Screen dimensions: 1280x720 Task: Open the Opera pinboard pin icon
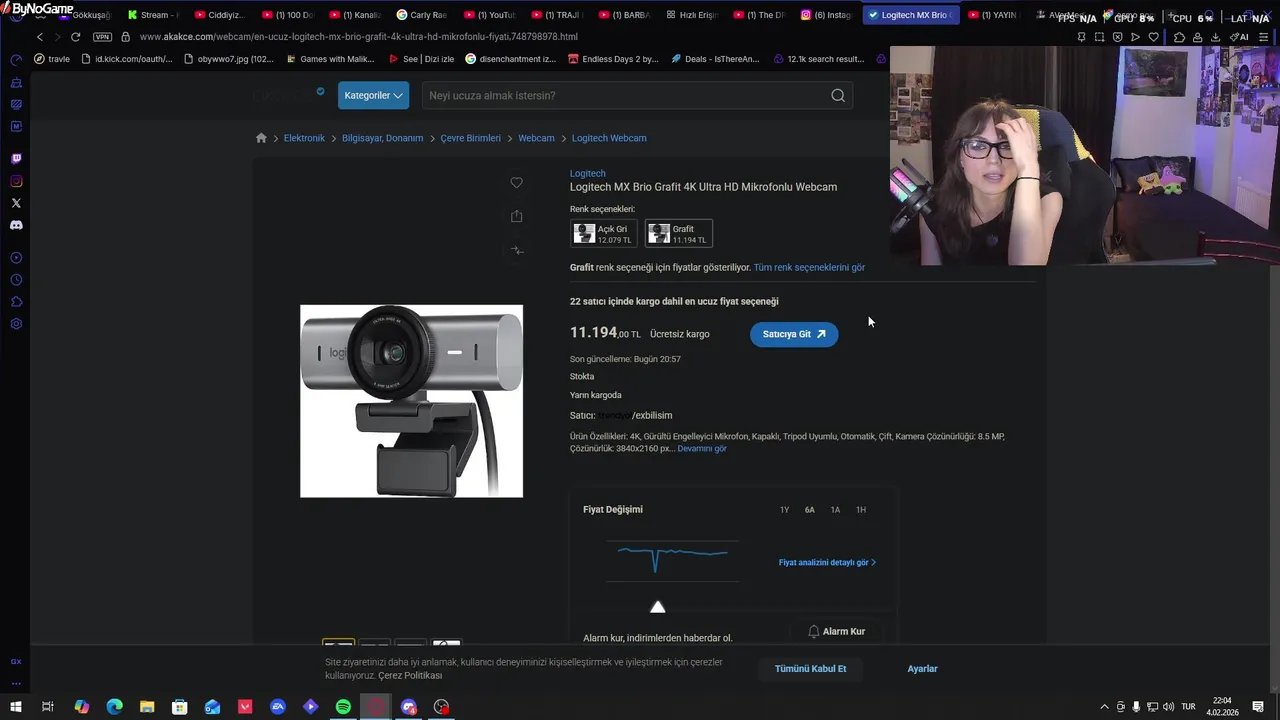click(1081, 37)
